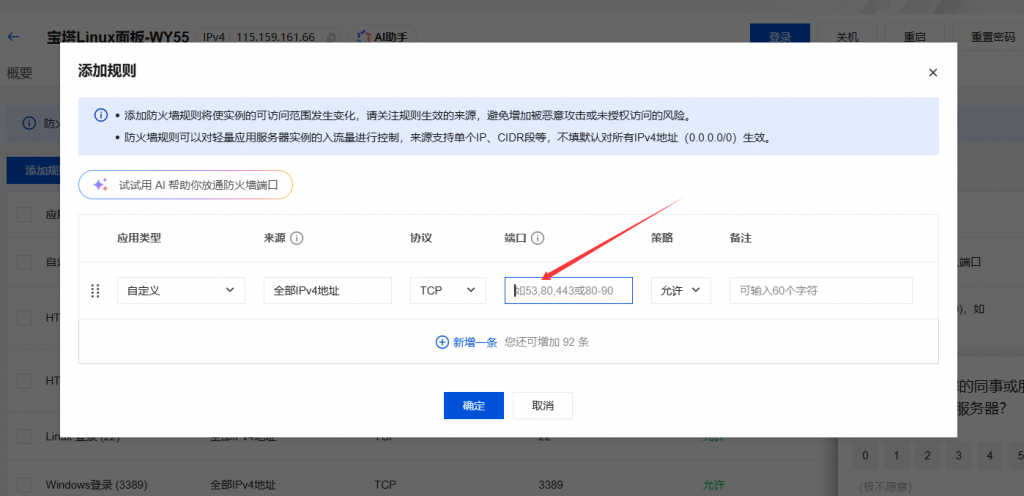The width and height of the screenshot is (1024, 496).
Task: Click the info icon beside 来源
Action: (x=296, y=238)
